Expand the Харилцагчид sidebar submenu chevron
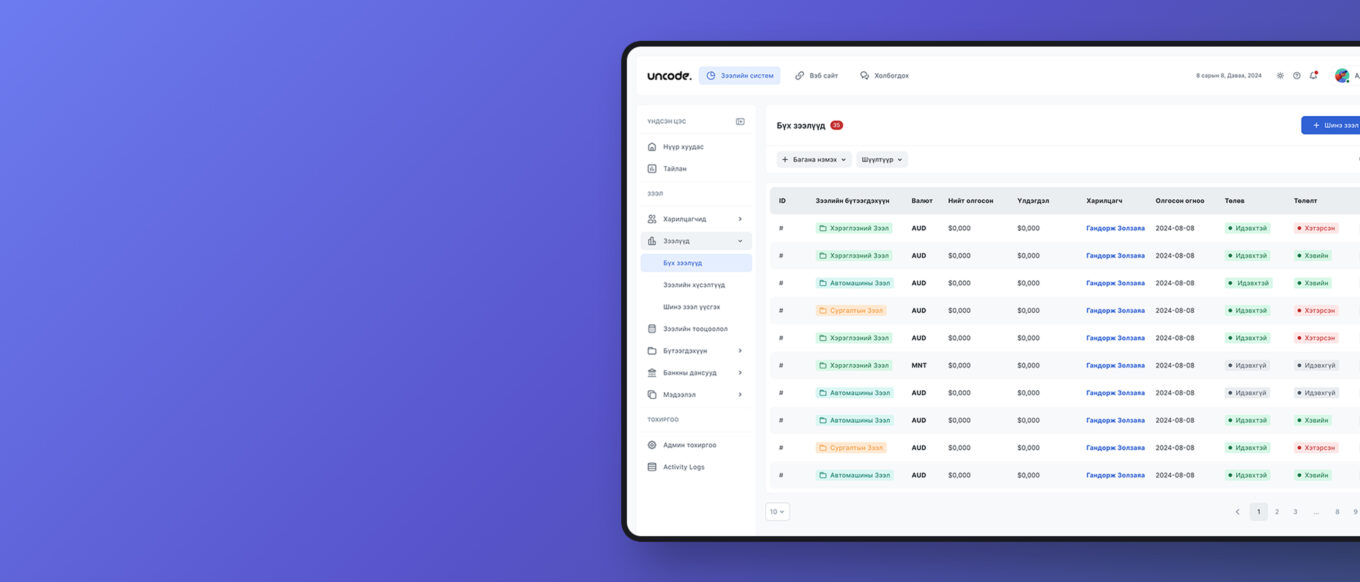This screenshot has height=582, width=1360. pyautogui.click(x=740, y=219)
